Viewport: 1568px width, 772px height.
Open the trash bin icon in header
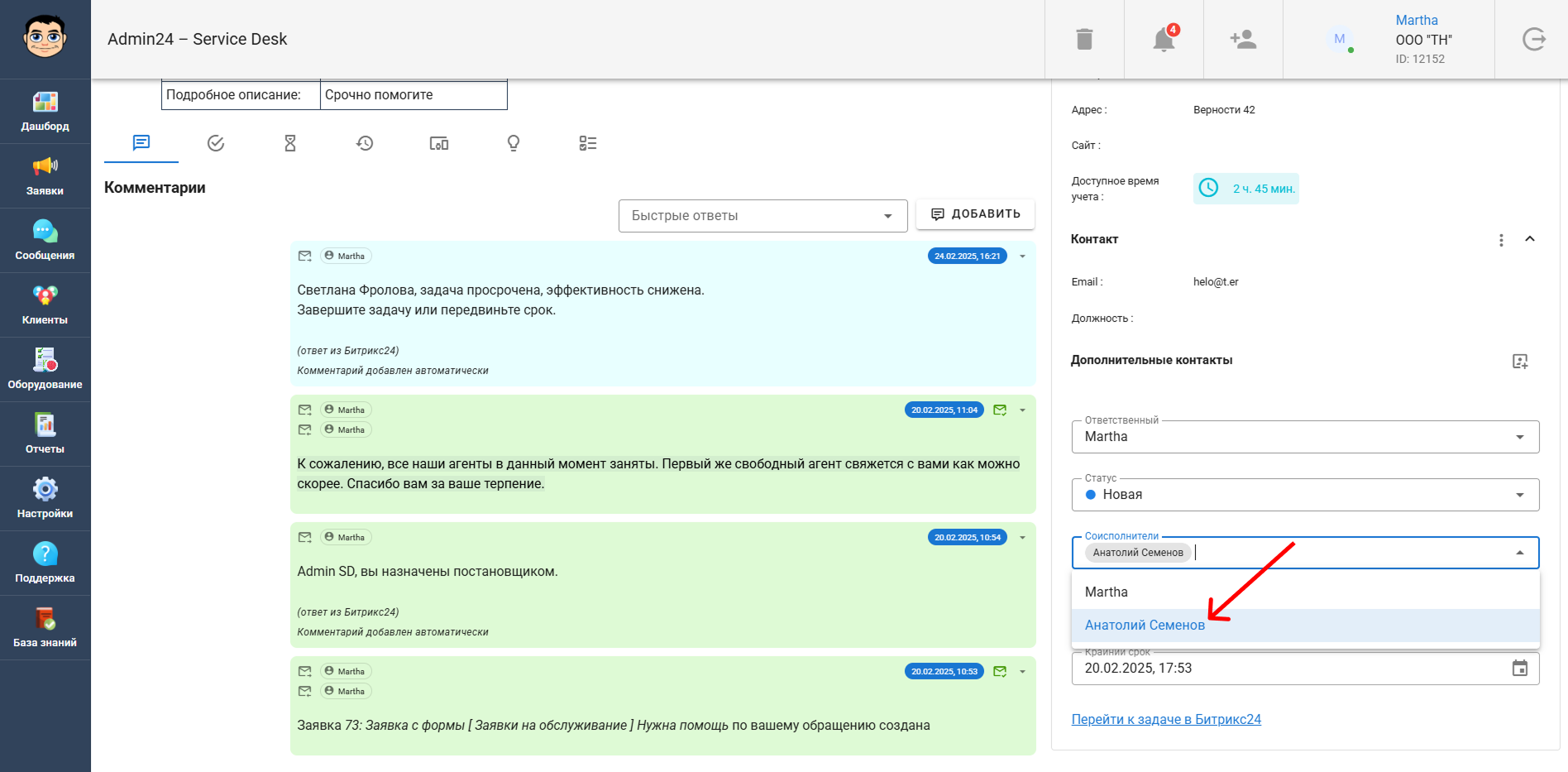point(1084,39)
